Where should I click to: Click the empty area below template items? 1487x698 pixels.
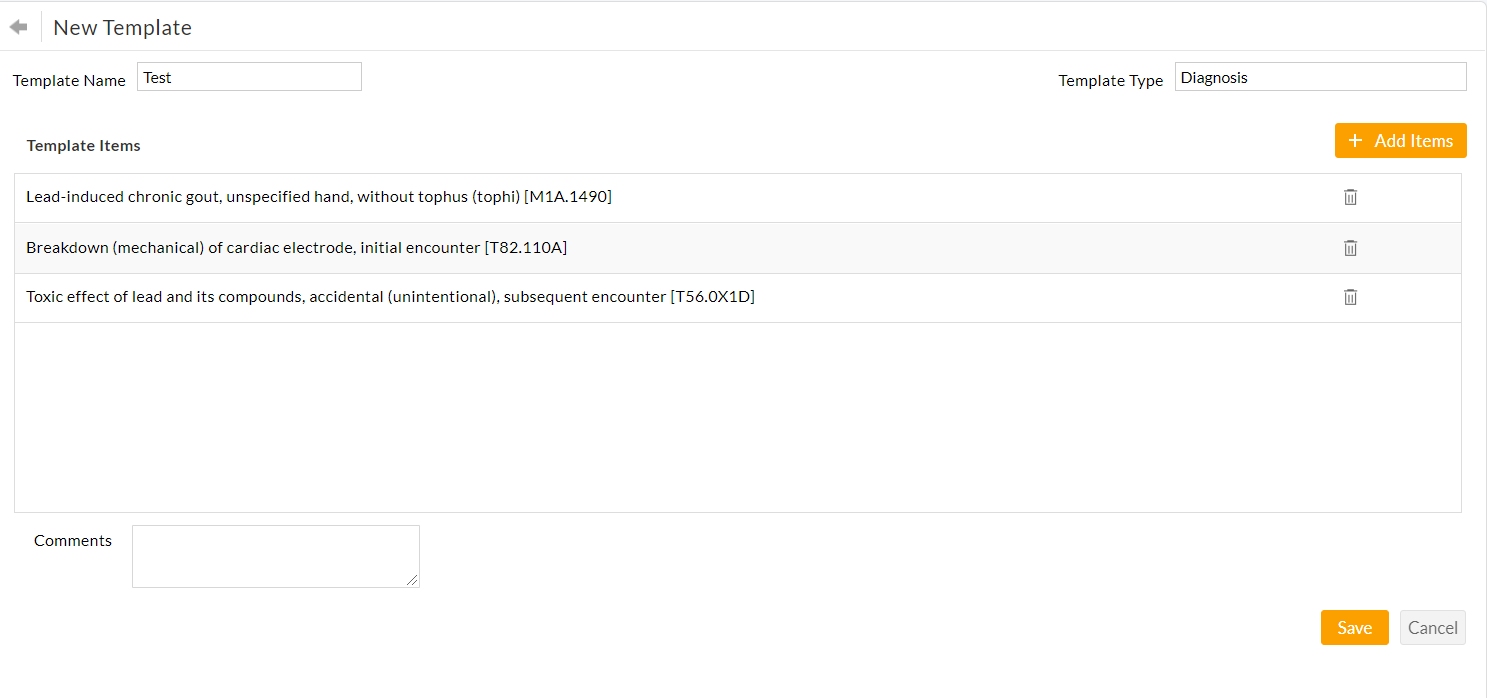pyautogui.click(x=737, y=417)
